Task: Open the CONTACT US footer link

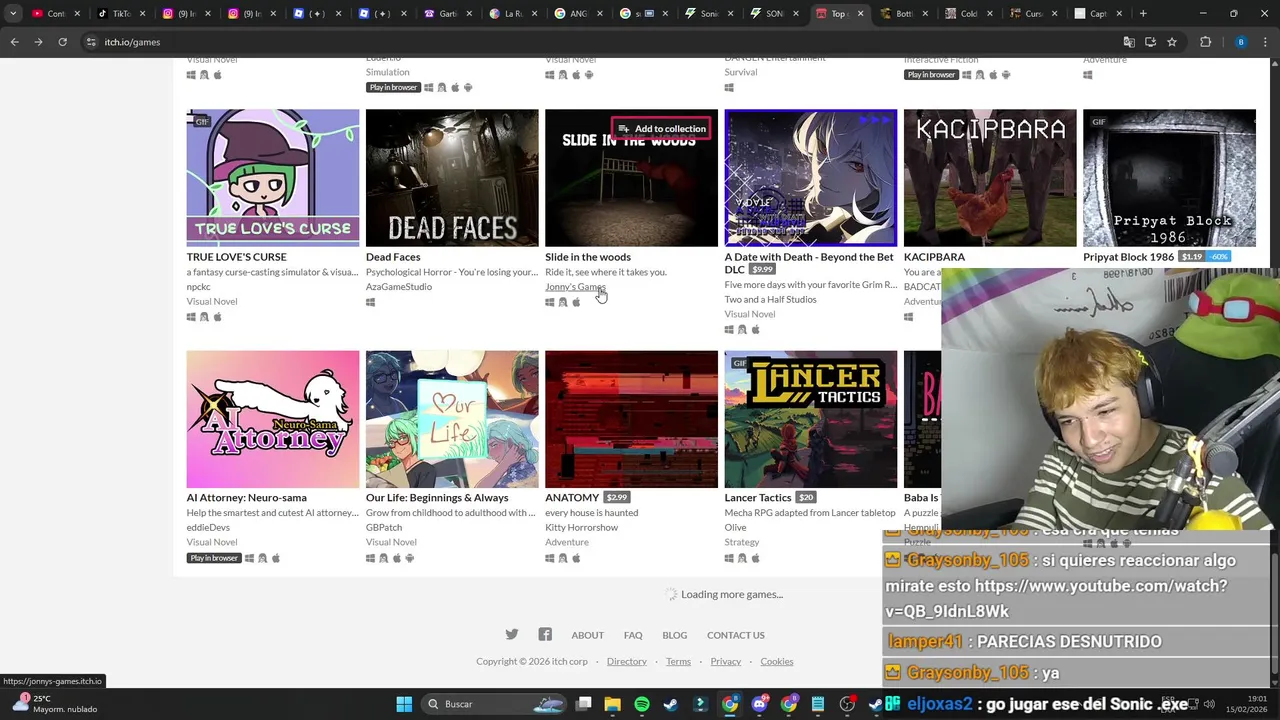Action: [736, 635]
